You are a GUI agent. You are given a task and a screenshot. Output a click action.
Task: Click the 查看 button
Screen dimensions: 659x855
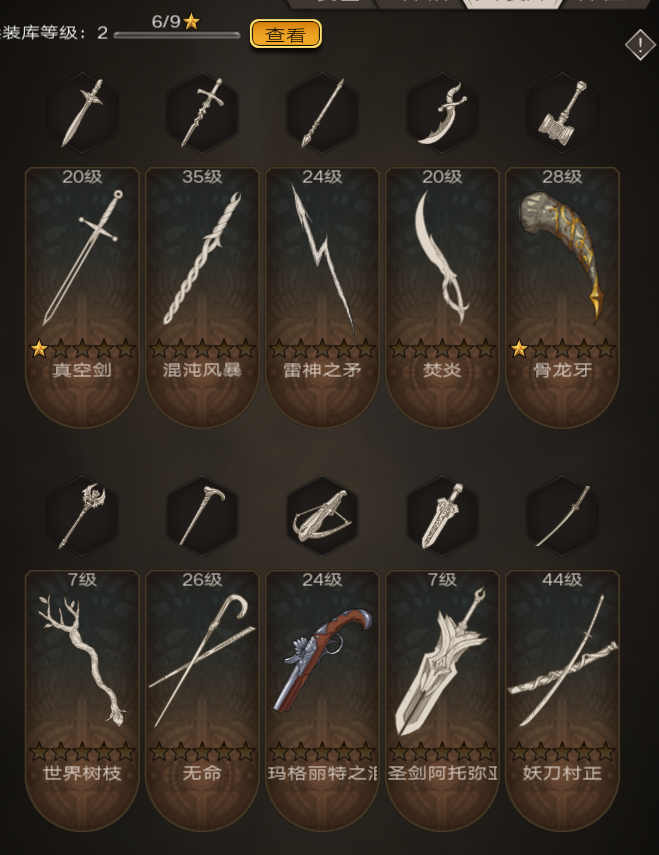click(286, 34)
